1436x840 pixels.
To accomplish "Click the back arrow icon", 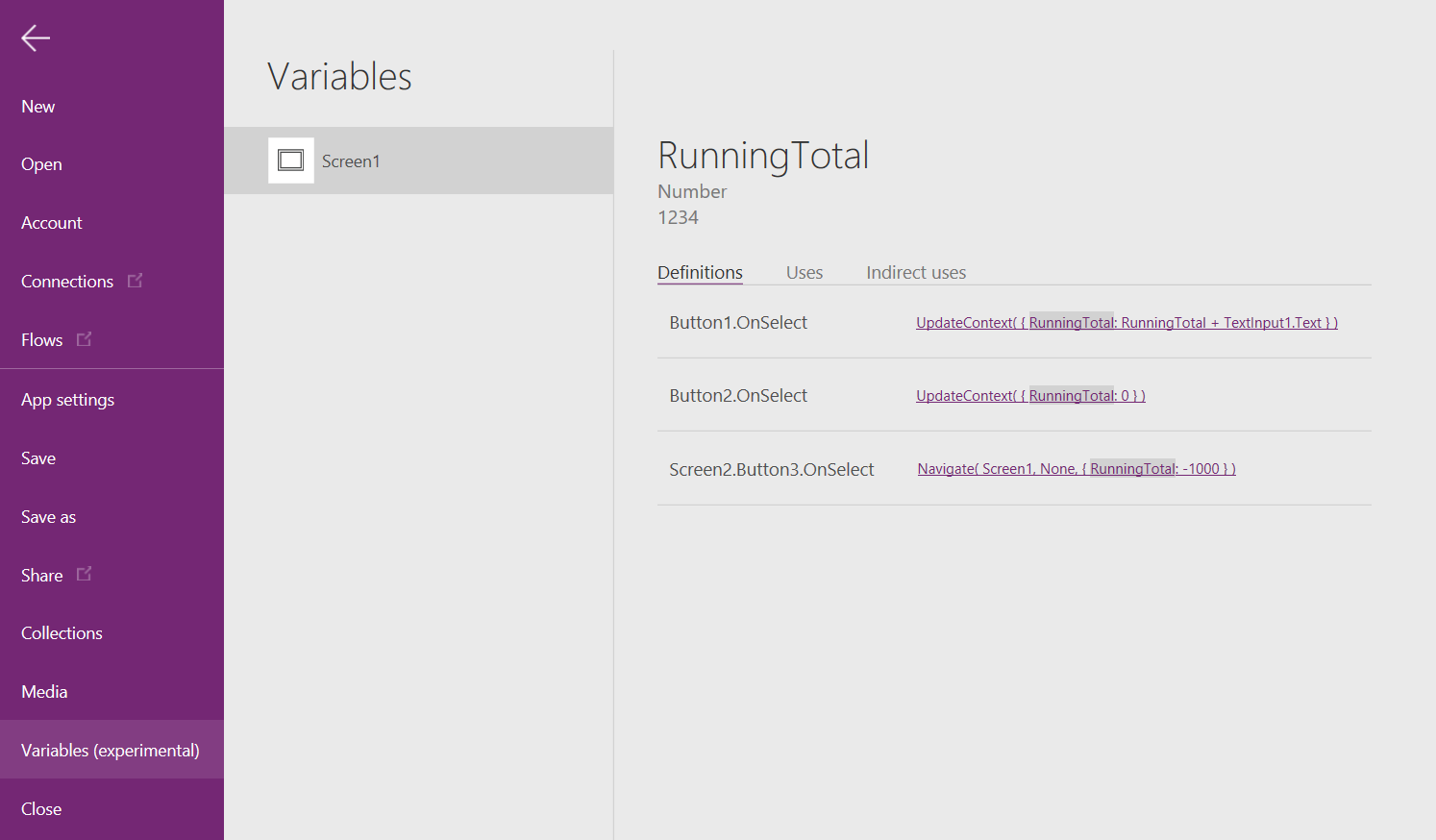I will tap(36, 38).
